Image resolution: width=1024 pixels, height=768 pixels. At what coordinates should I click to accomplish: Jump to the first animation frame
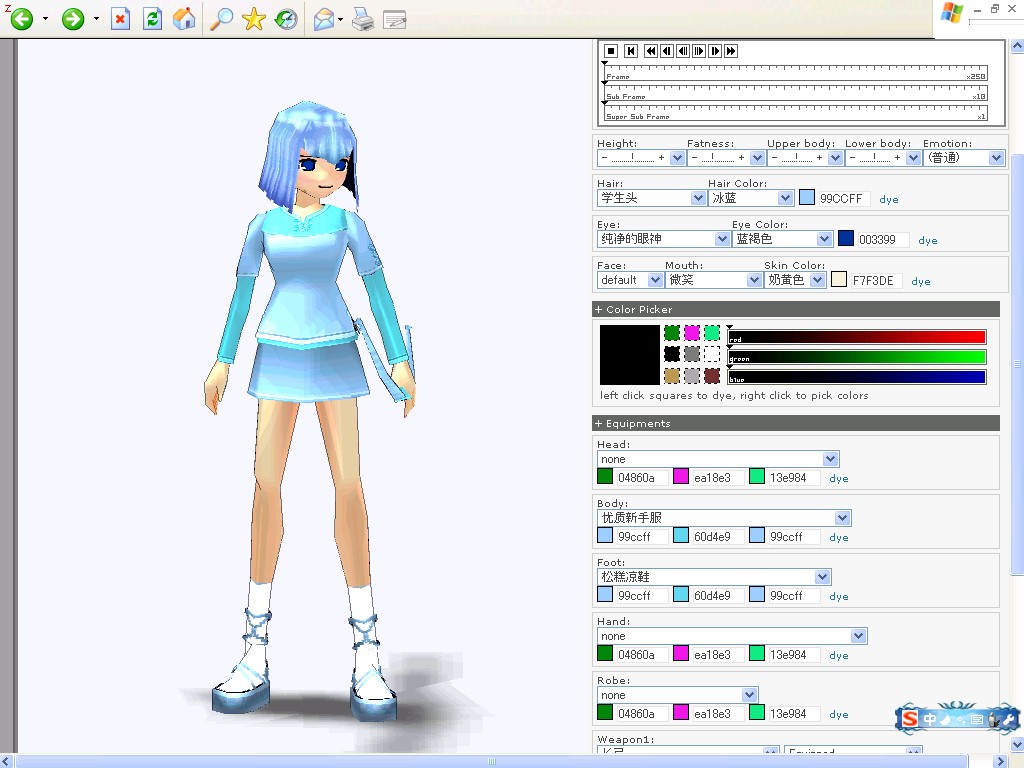point(631,51)
